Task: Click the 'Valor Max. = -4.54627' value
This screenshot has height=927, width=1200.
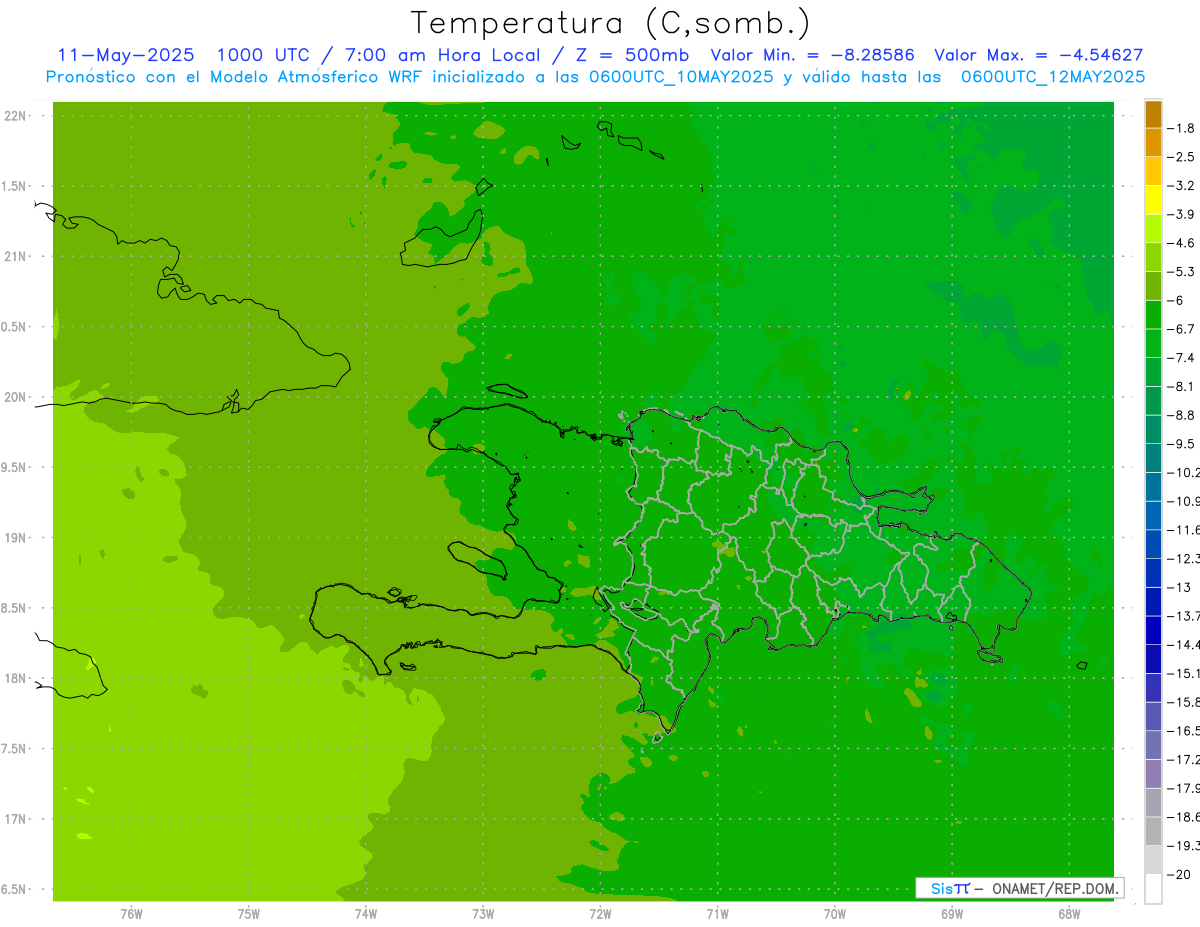Action: coord(1039,55)
